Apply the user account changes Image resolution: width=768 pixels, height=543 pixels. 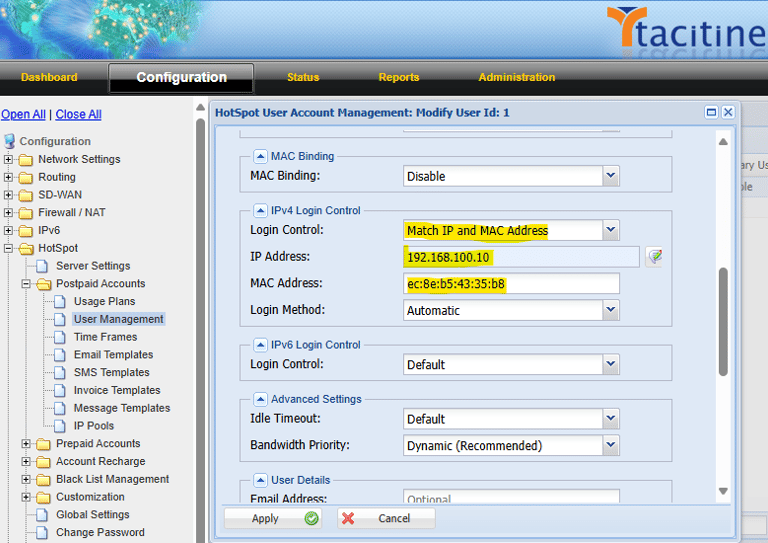point(273,518)
